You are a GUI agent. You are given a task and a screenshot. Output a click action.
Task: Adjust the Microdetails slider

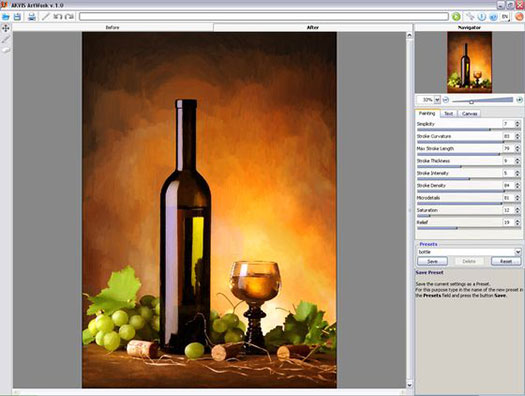click(501, 204)
